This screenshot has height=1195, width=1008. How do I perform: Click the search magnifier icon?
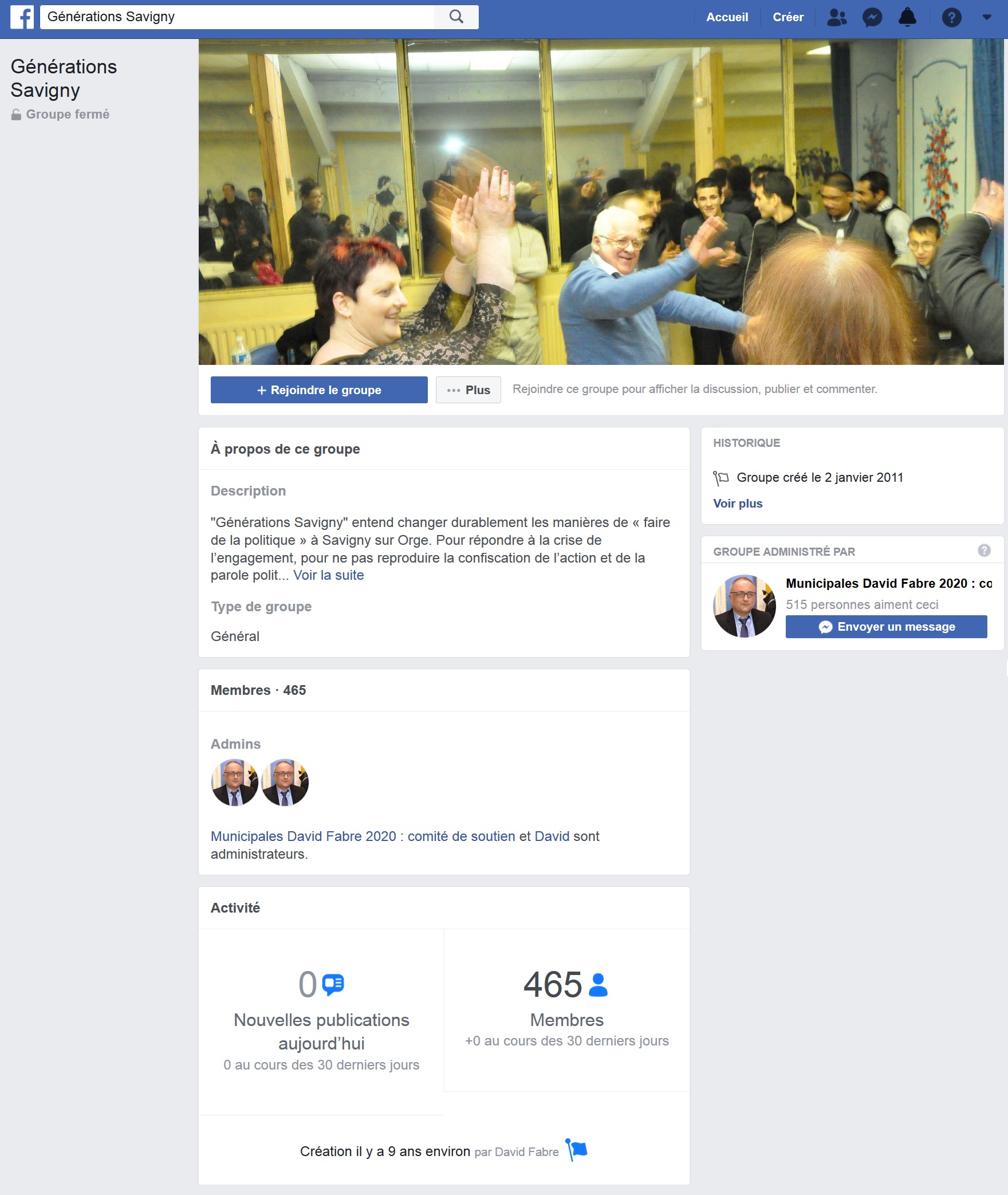(x=456, y=17)
